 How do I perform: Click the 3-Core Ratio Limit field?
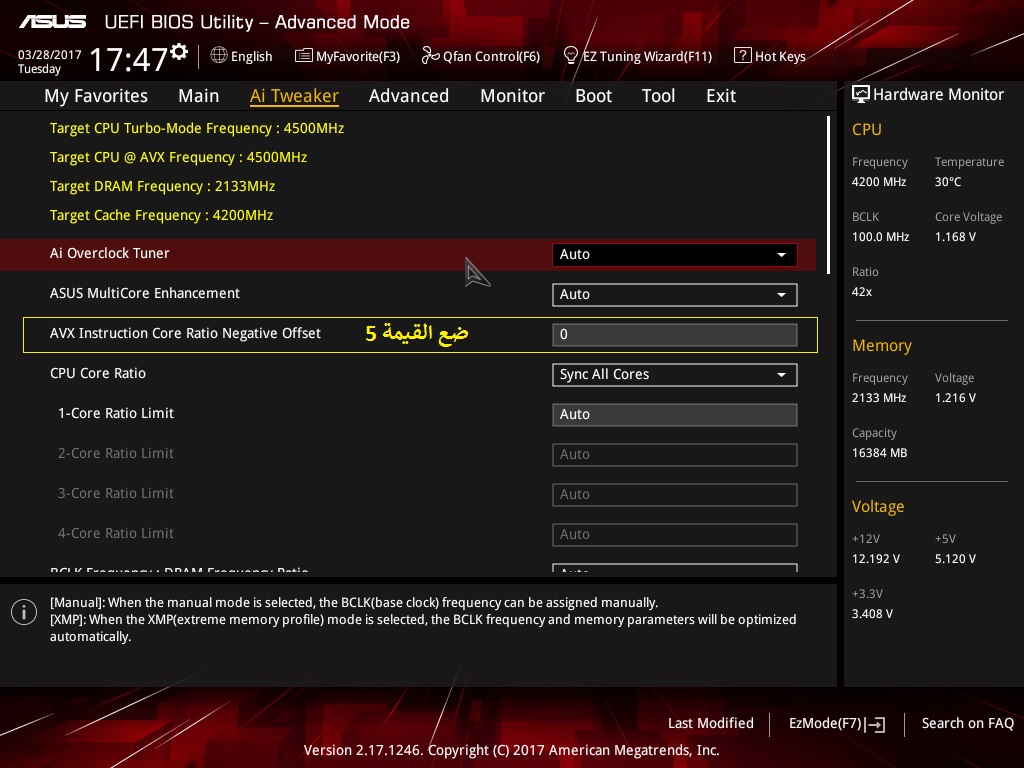[x=675, y=494]
